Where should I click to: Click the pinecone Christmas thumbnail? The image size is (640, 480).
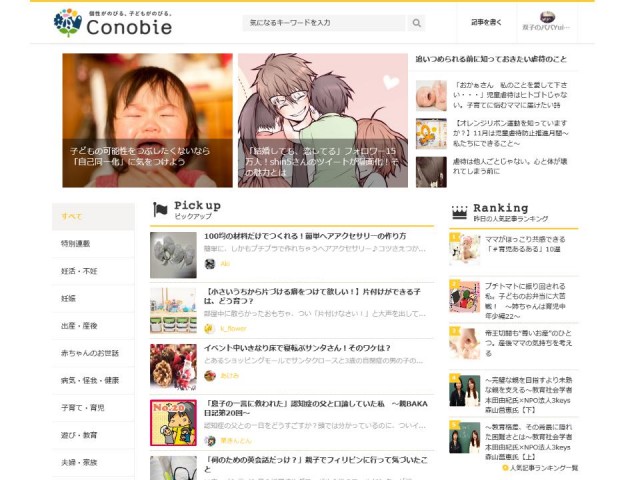173,367
